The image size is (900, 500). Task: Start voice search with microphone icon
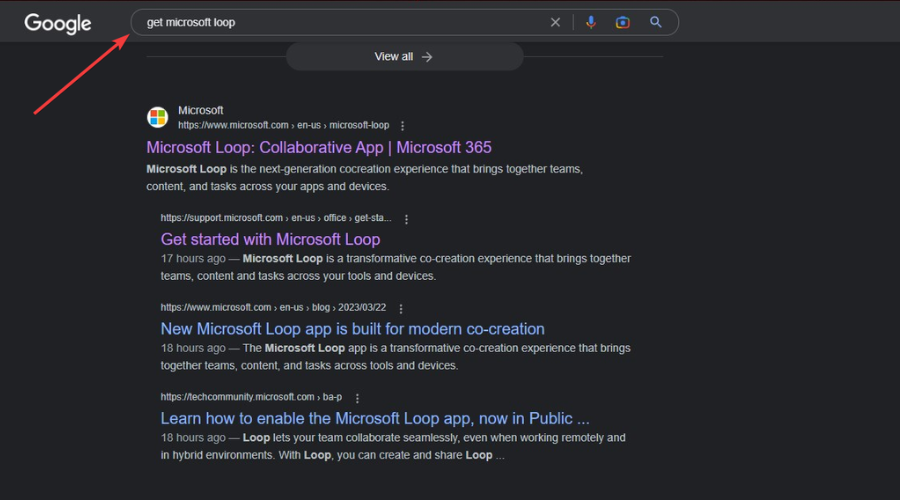(x=591, y=22)
